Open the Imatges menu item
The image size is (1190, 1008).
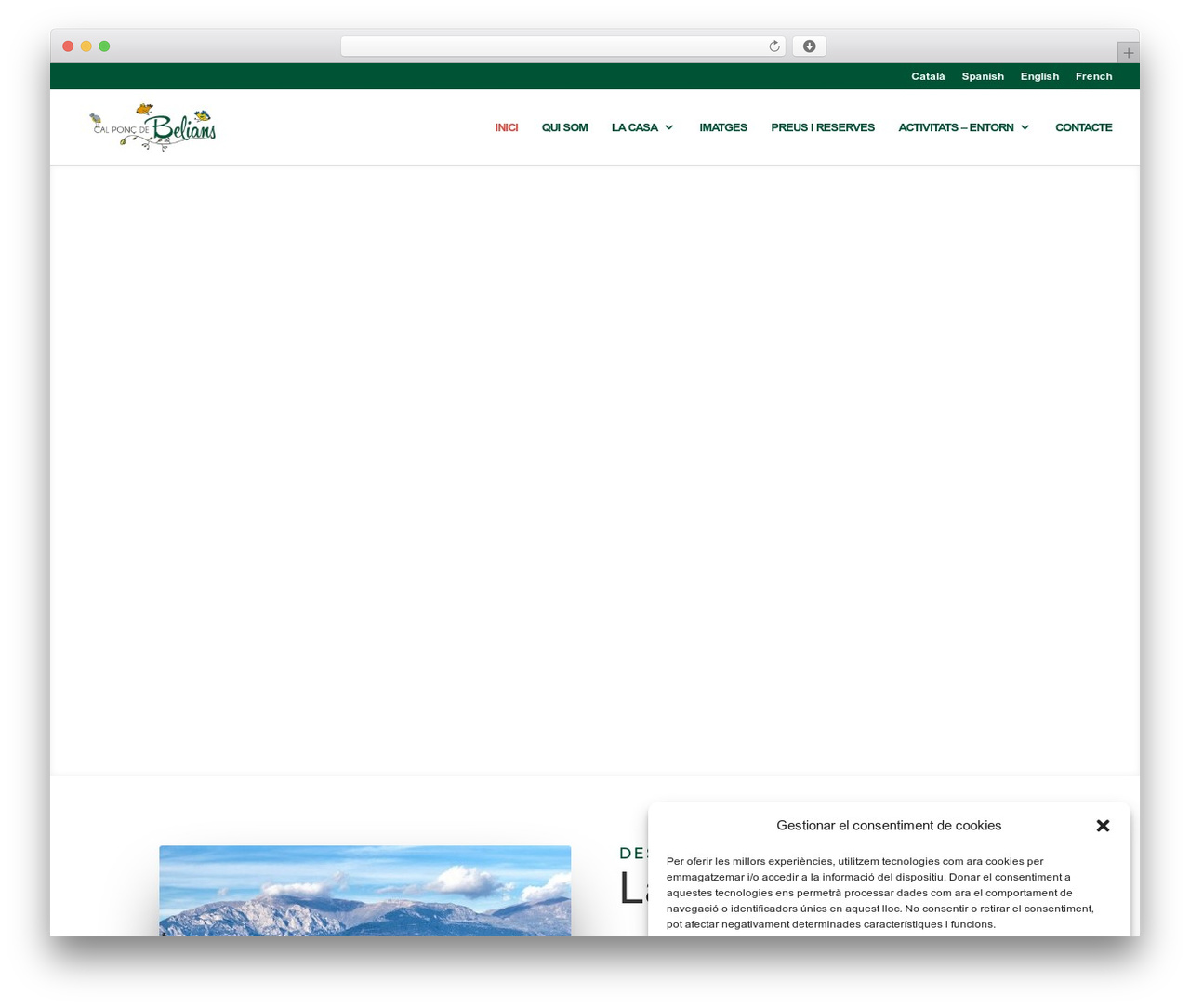point(723,127)
